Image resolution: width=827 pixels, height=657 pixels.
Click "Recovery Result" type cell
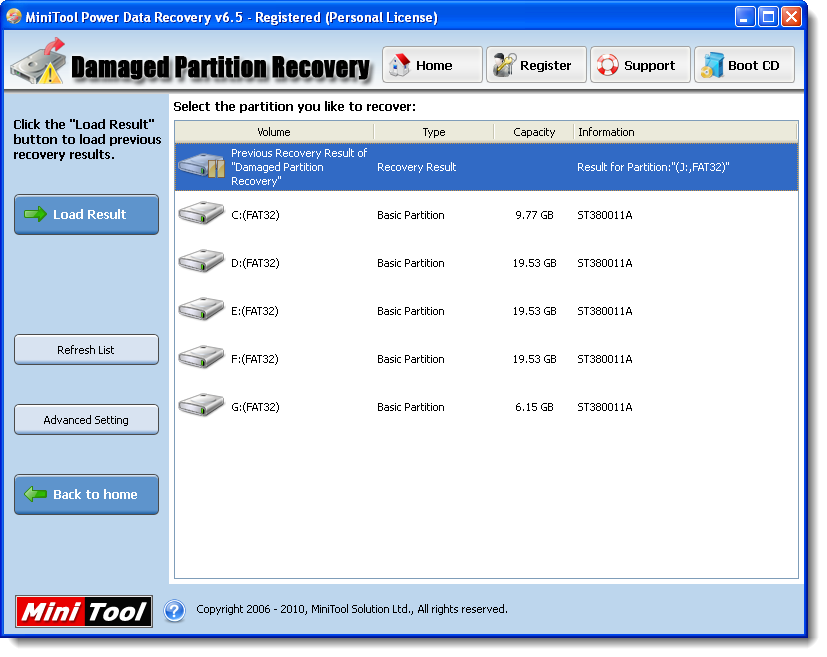[417, 167]
